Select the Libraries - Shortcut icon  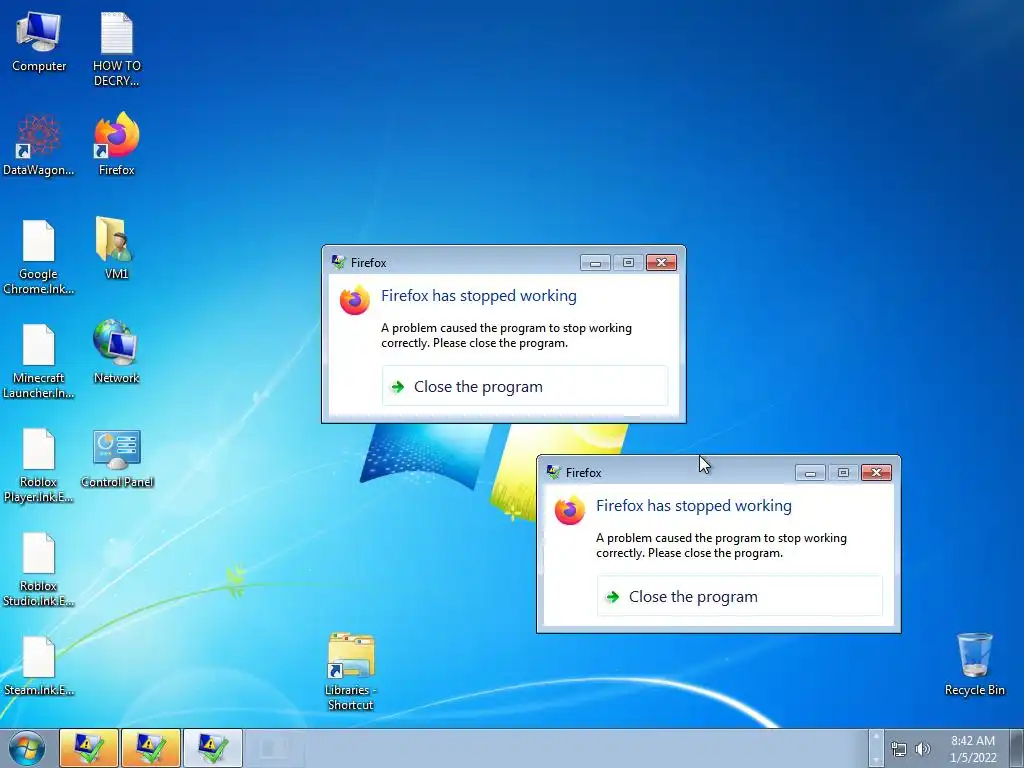(x=351, y=671)
